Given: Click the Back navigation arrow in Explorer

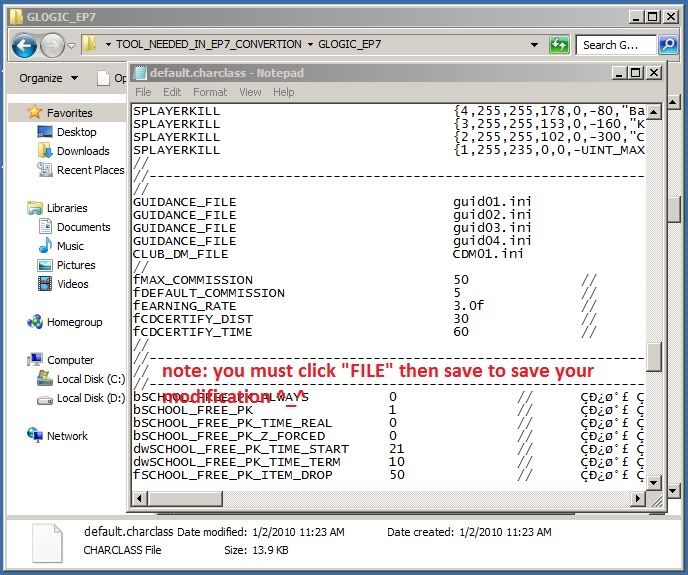Looking at the screenshot, I should (24, 45).
